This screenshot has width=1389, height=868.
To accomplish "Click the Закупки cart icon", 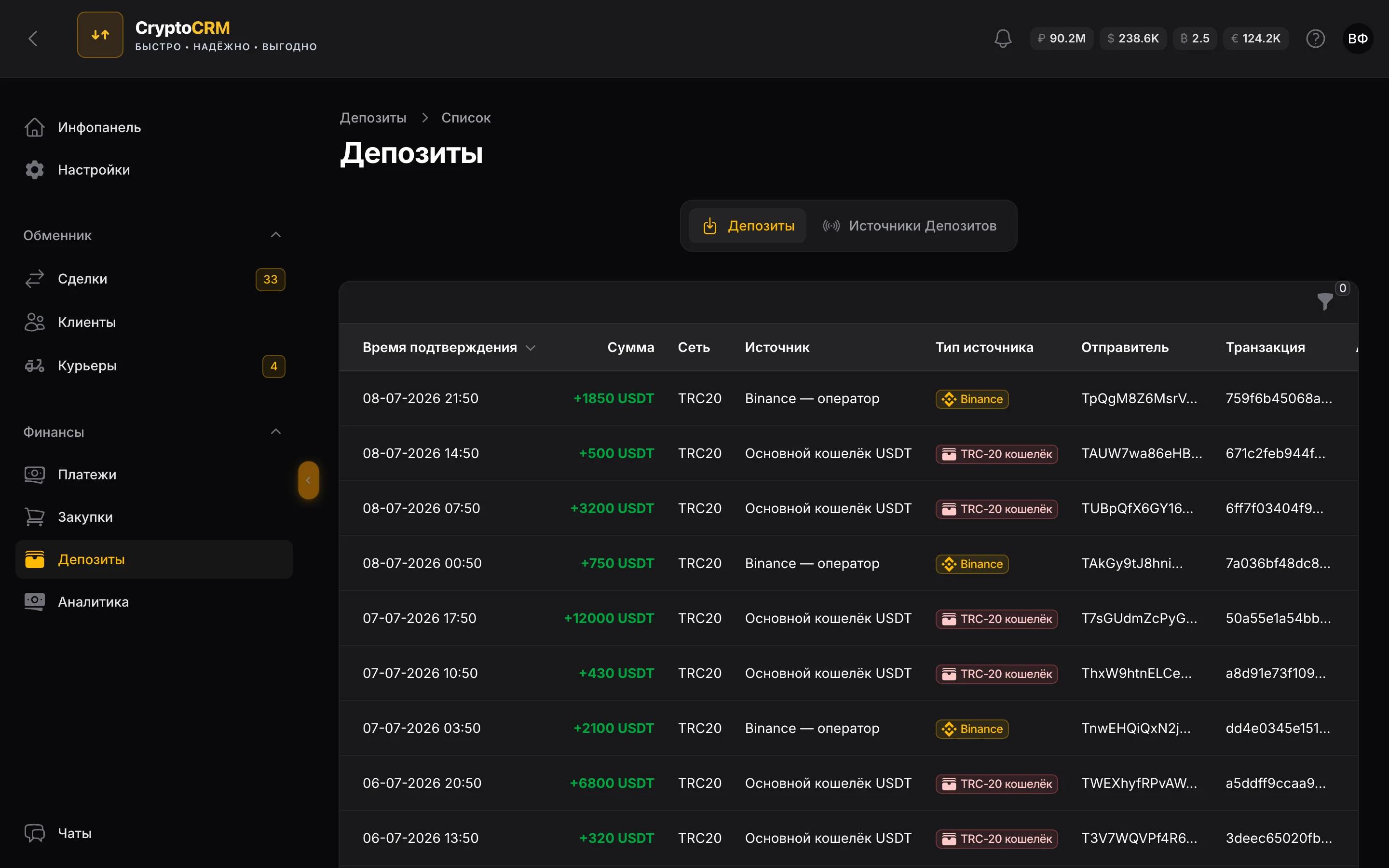I will point(34,517).
